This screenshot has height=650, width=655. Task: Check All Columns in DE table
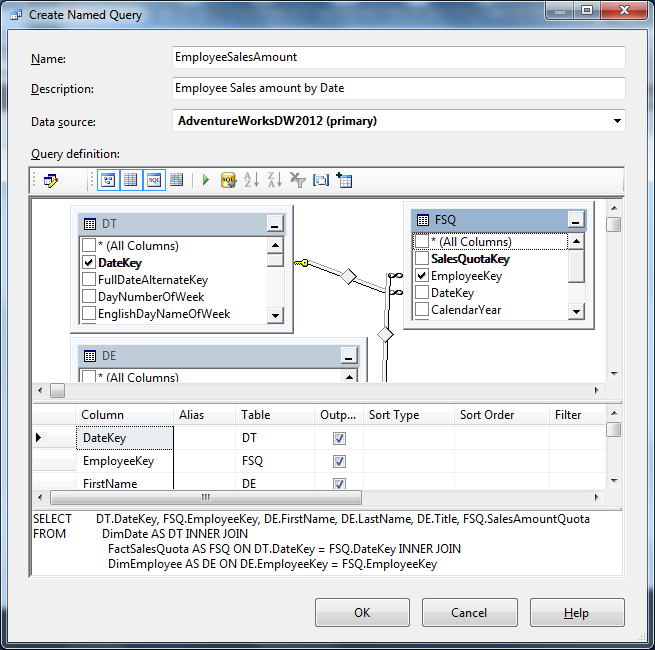(89, 376)
